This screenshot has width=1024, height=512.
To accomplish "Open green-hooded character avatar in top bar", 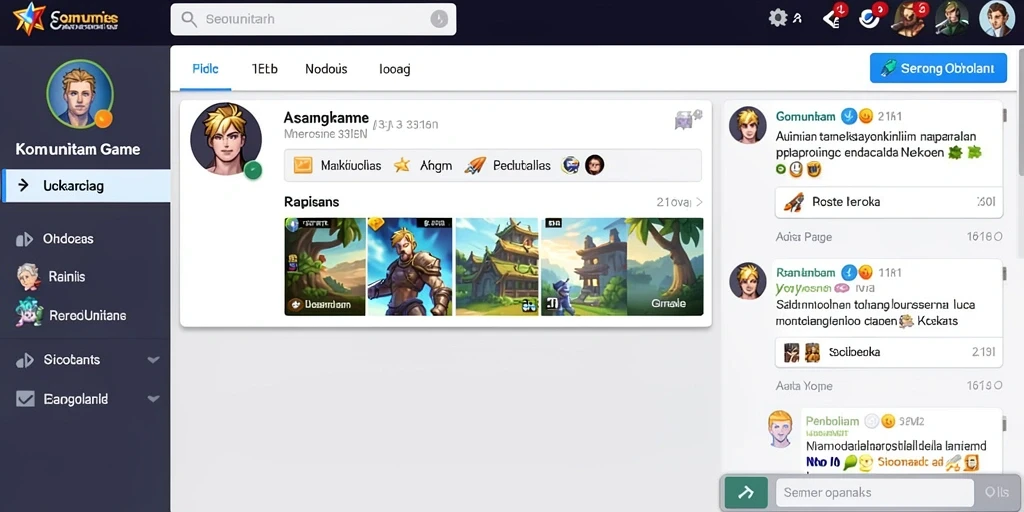I will 952,18.
